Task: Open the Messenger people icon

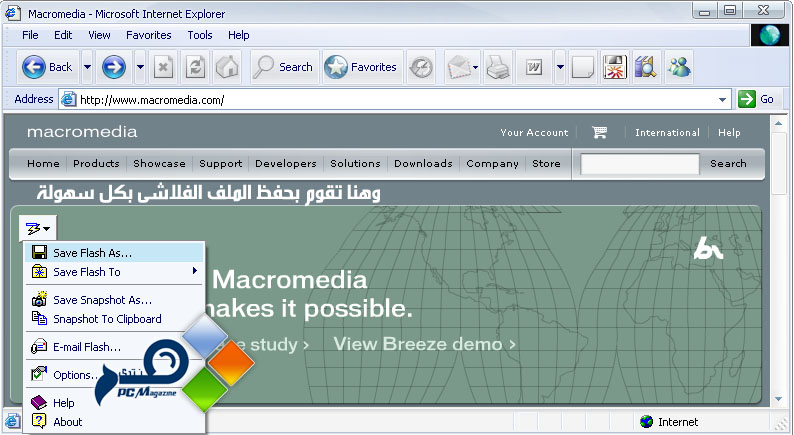Action: click(679, 67)
